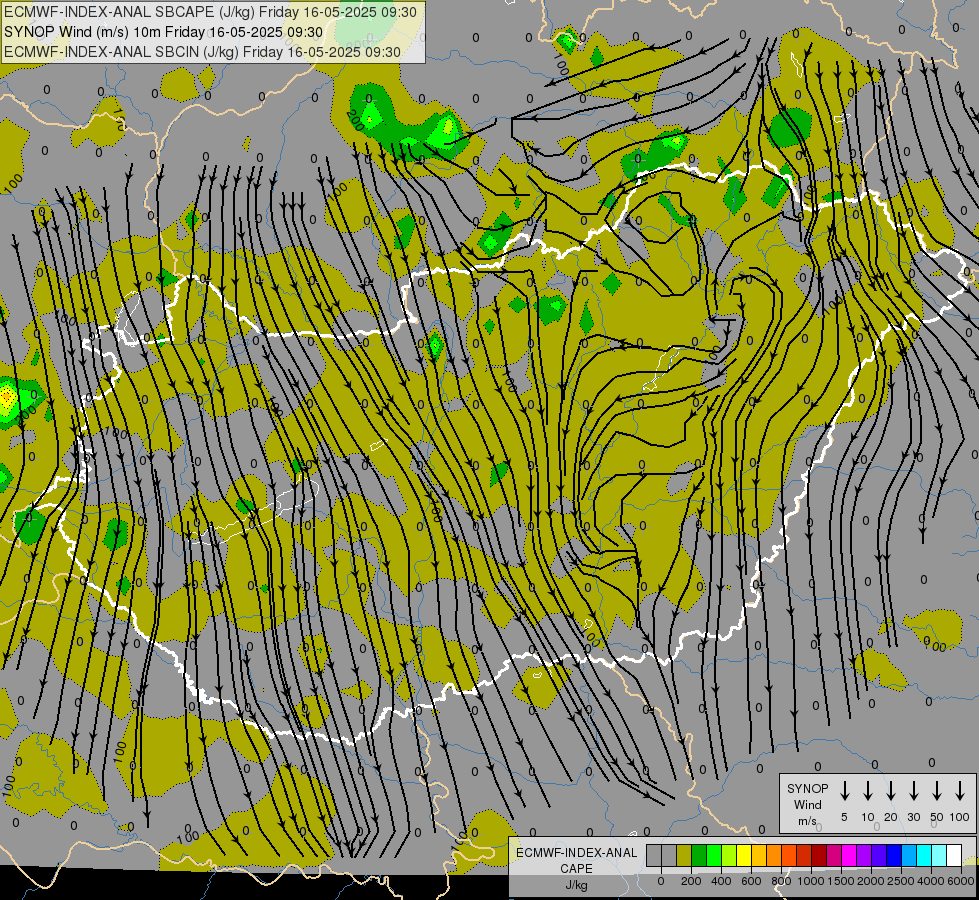The height and width of the screenshot is (900, 979).
Task: Select the golden amber legend swatch
Action: [759, 855]
